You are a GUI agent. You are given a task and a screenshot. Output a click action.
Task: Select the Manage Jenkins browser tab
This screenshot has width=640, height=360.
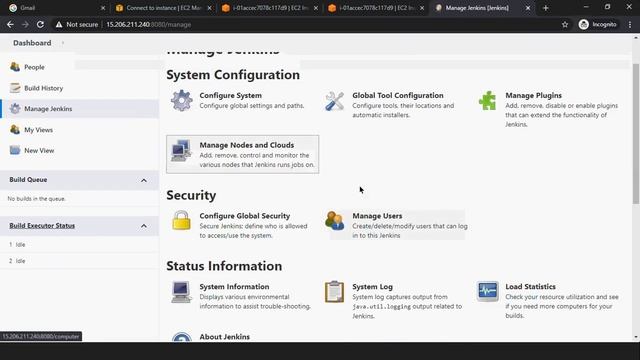(x=482, y=8)
